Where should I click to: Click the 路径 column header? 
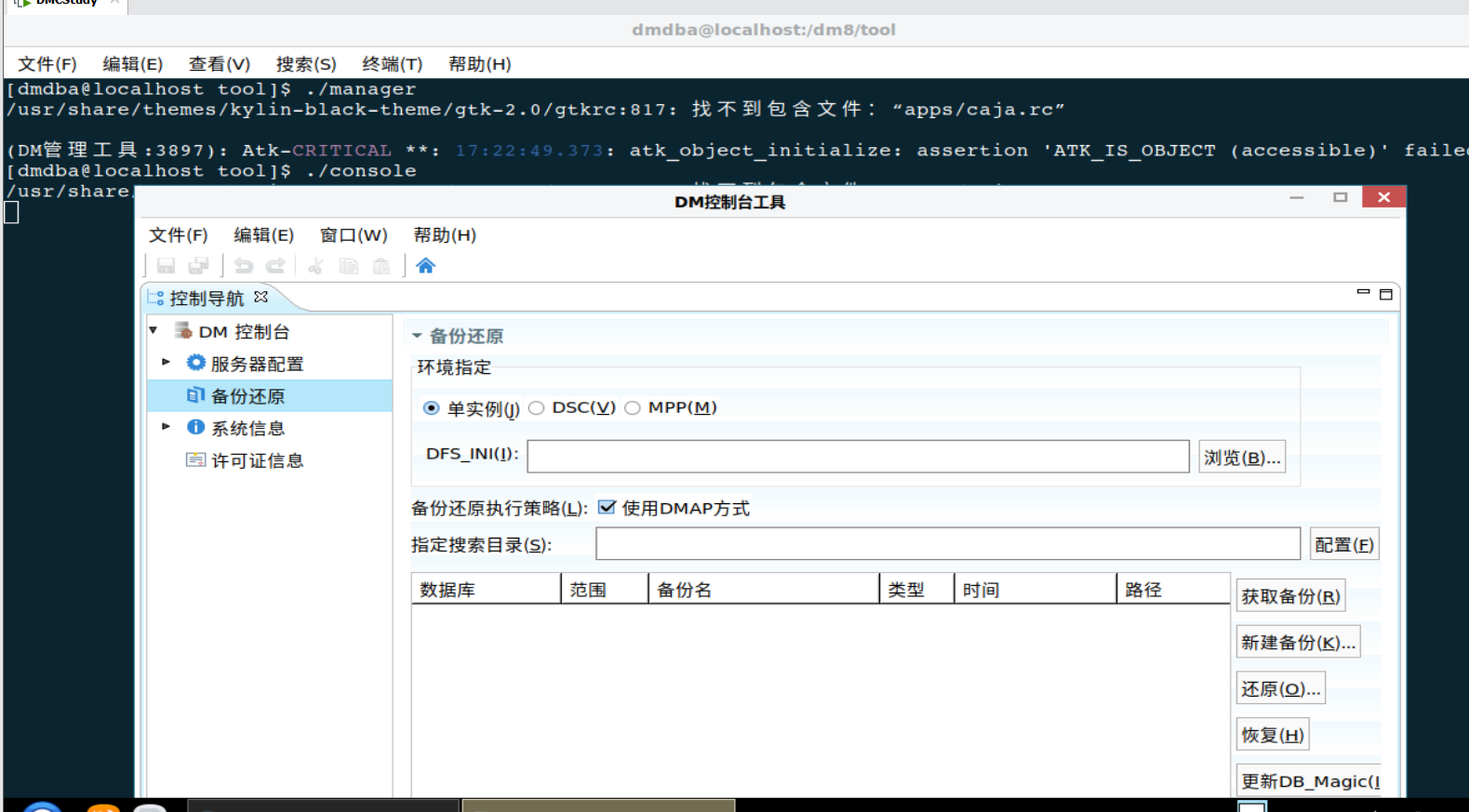pos(1173,589)
